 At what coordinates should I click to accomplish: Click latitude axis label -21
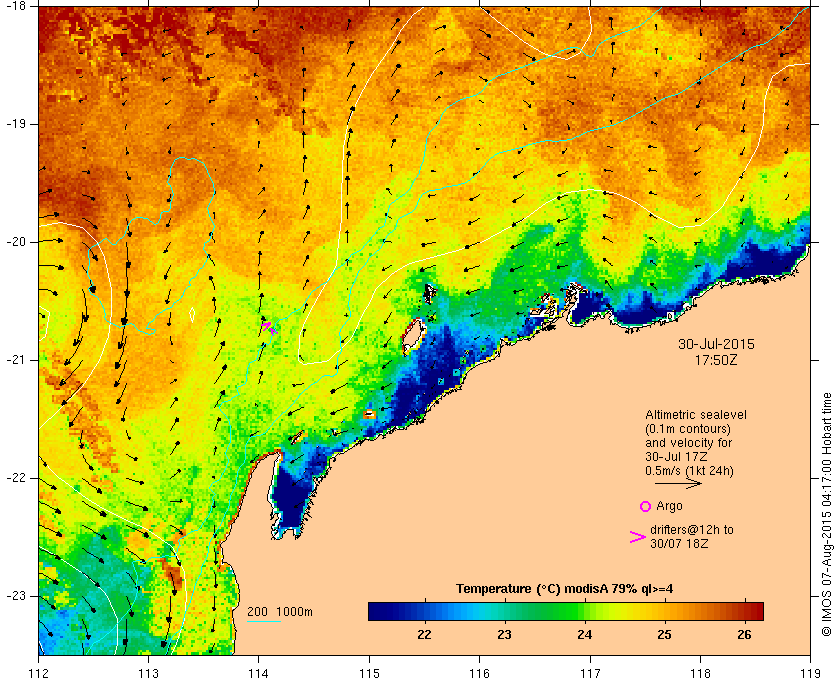[x=15, y=360]
